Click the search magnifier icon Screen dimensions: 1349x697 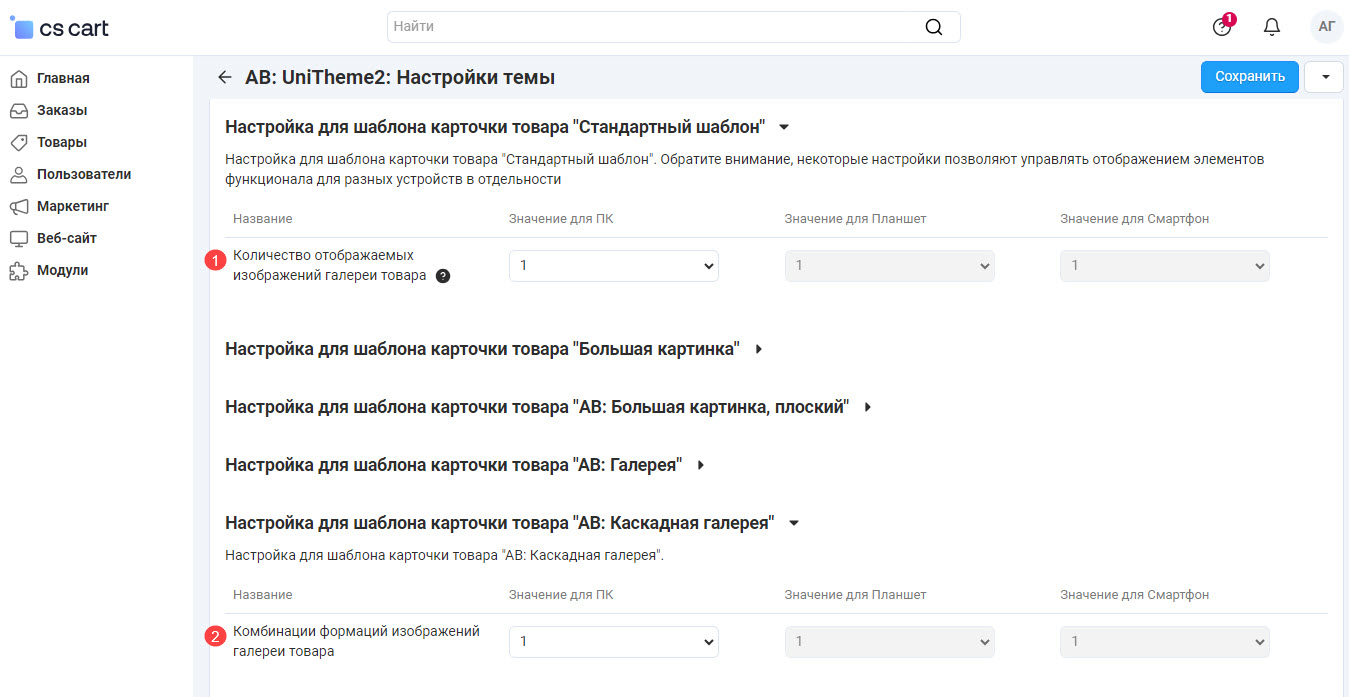[x=933, y=27]
